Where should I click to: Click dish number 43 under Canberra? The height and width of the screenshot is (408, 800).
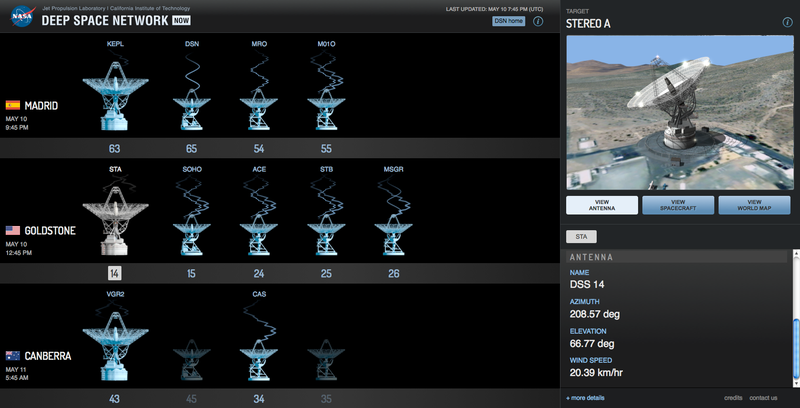(114, 399)
